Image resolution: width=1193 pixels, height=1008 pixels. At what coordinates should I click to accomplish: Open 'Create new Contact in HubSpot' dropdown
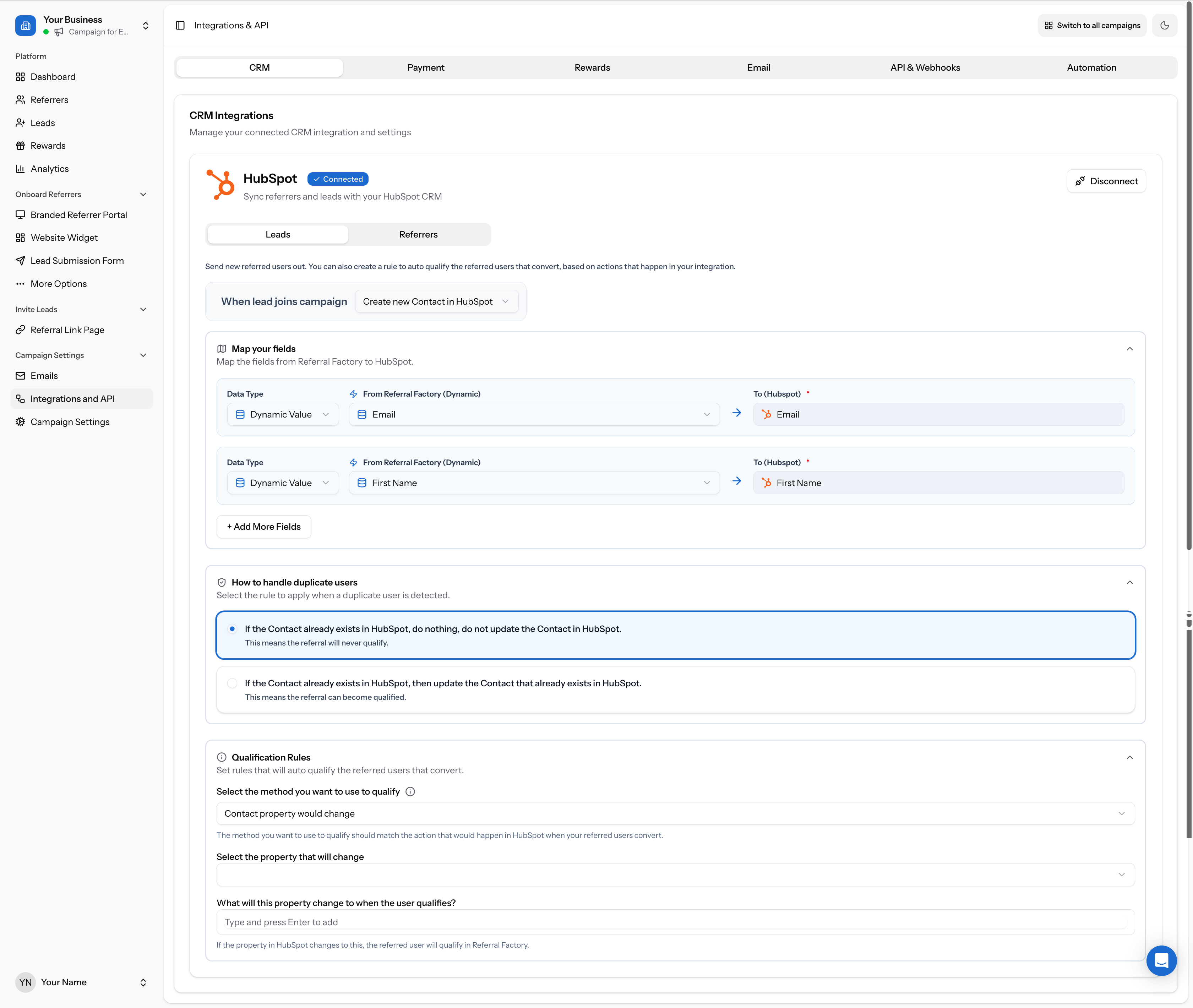(436, 301)
